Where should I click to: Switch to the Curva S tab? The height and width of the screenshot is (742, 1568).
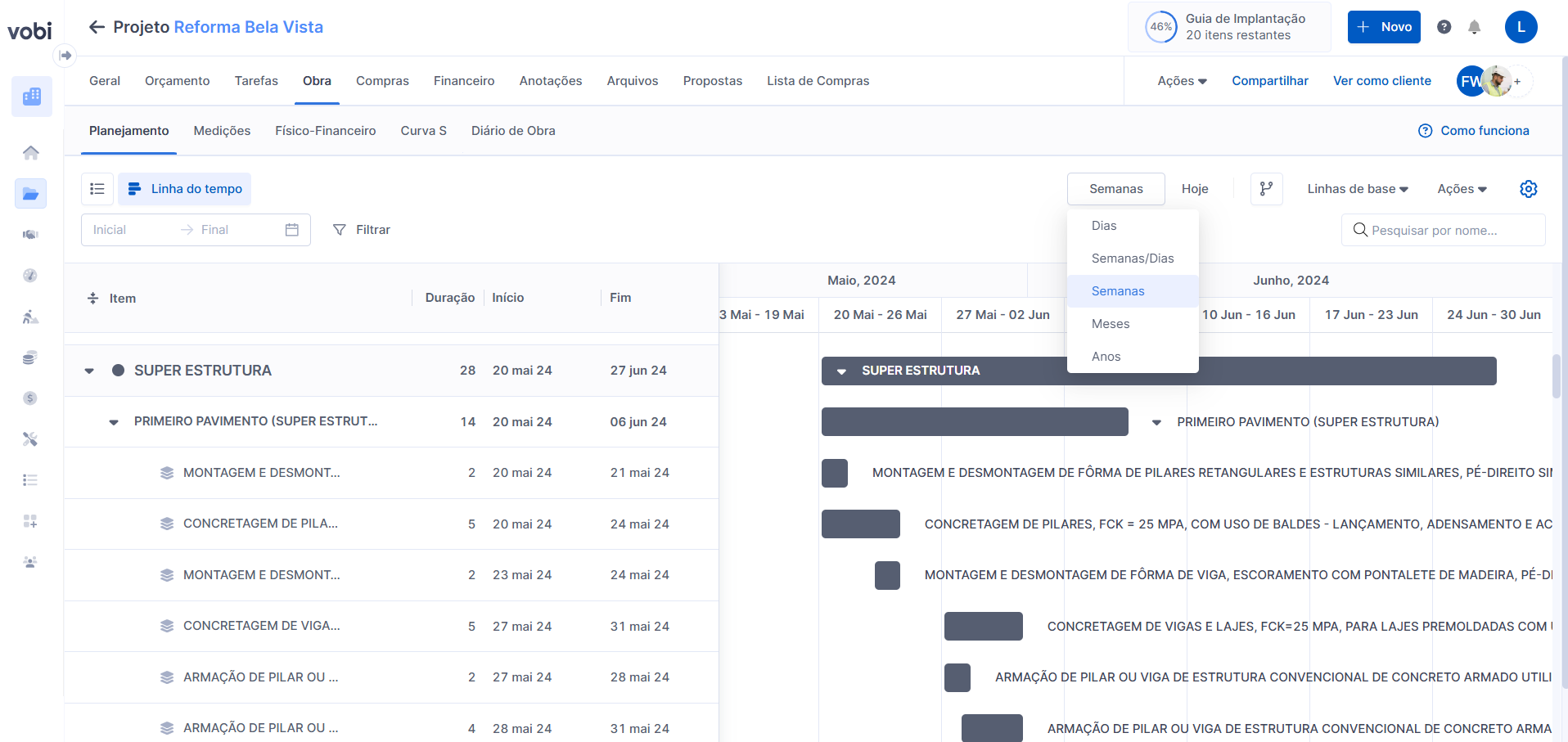tap(423, 131)
